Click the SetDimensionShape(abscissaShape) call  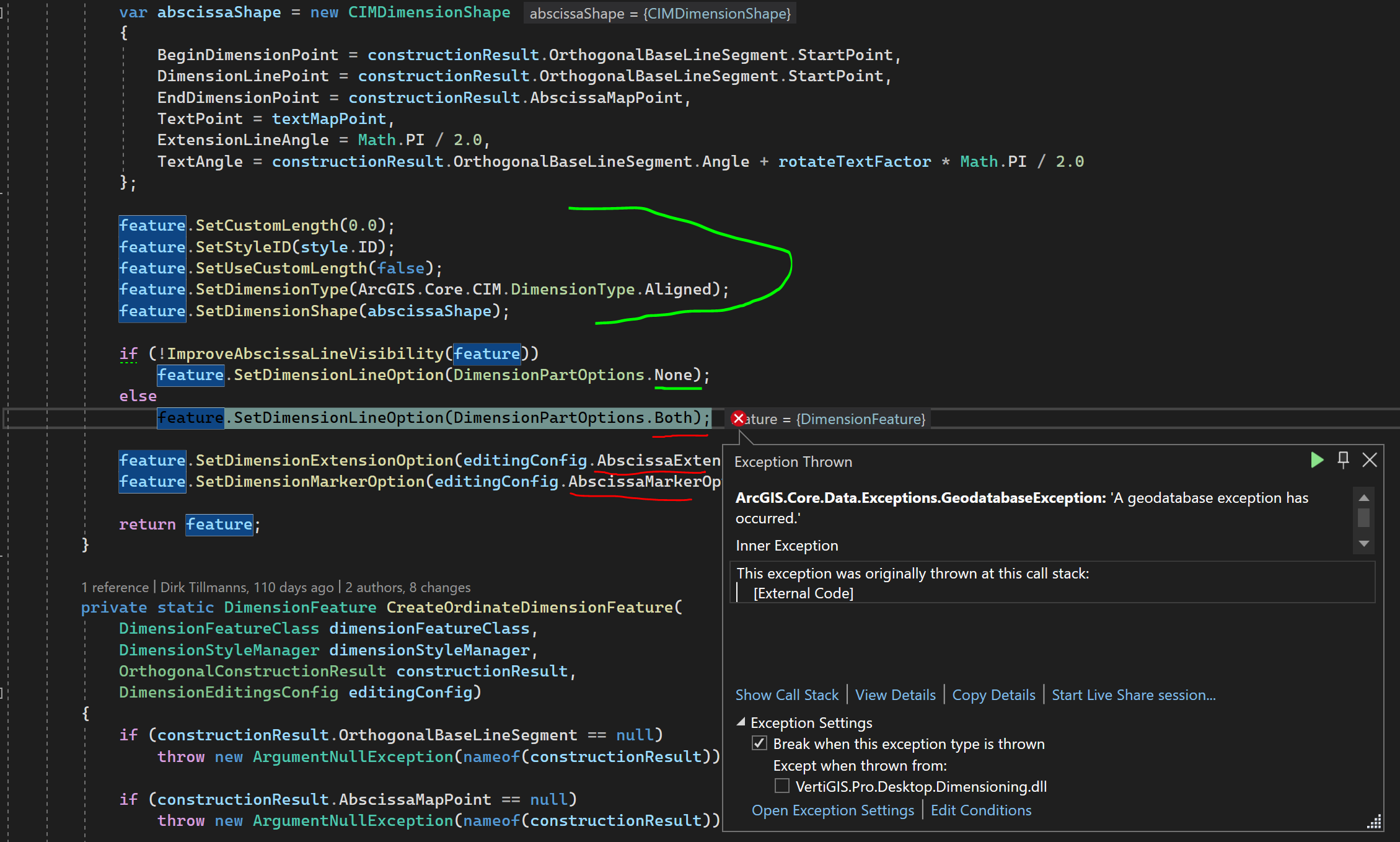pos(352,311)
